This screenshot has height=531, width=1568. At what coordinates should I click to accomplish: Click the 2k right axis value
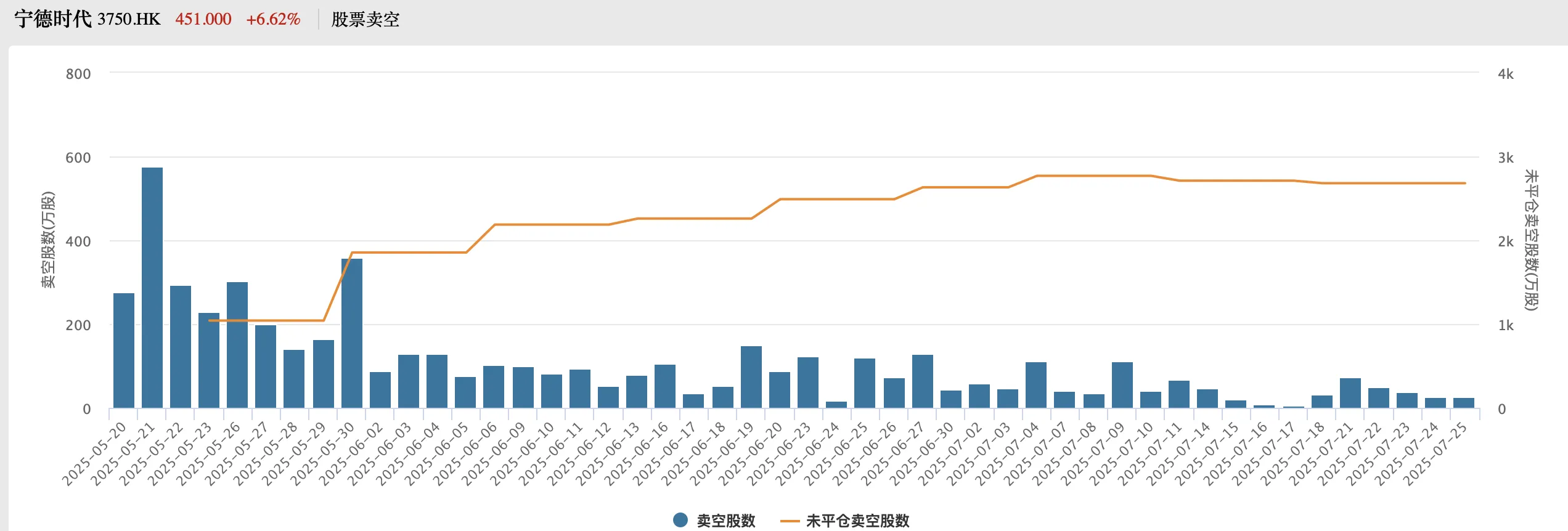click(1506, 241)
